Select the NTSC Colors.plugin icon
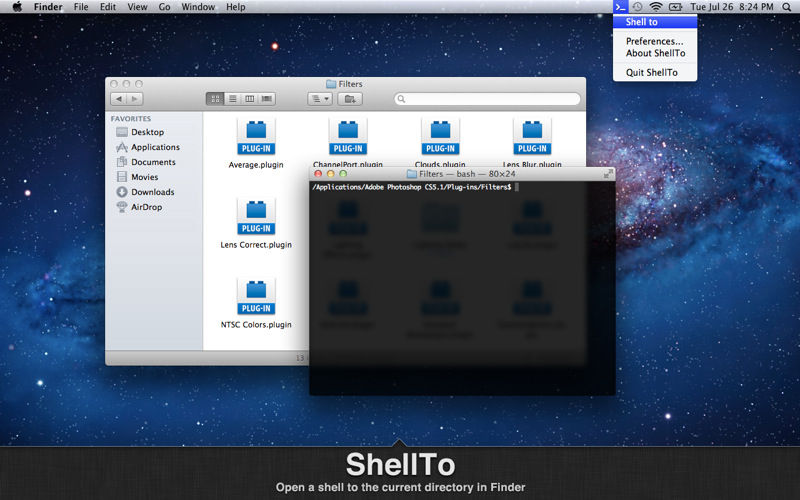800x500 pixels. pos(256,296)
